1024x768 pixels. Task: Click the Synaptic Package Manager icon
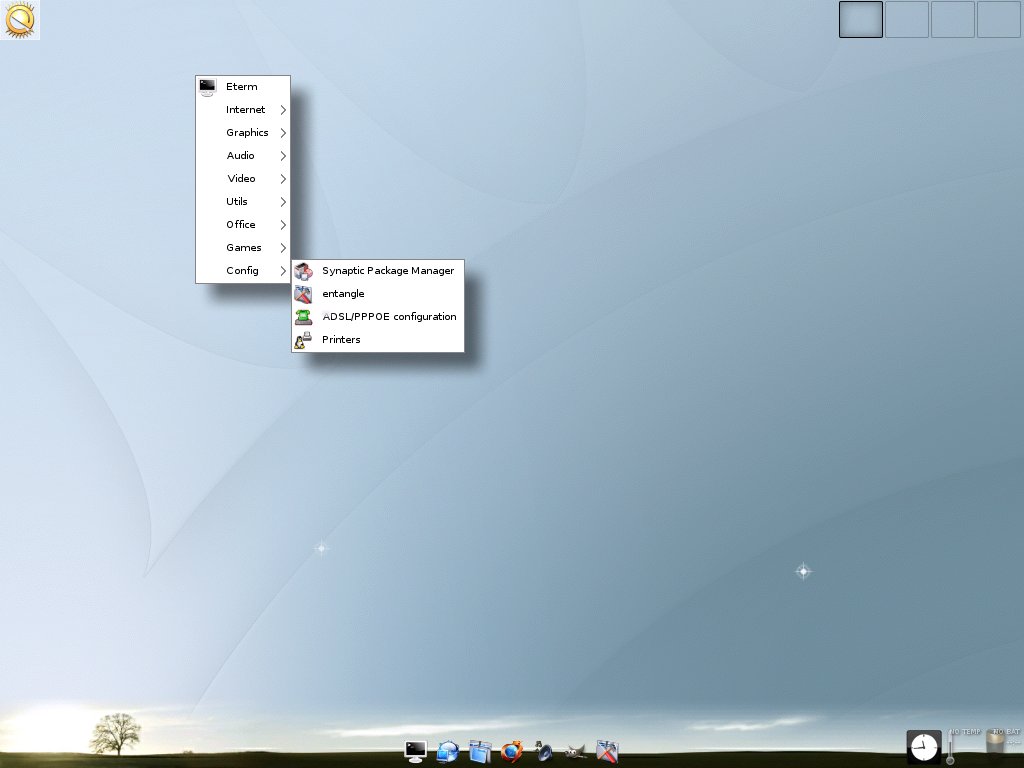click(303, 270)
